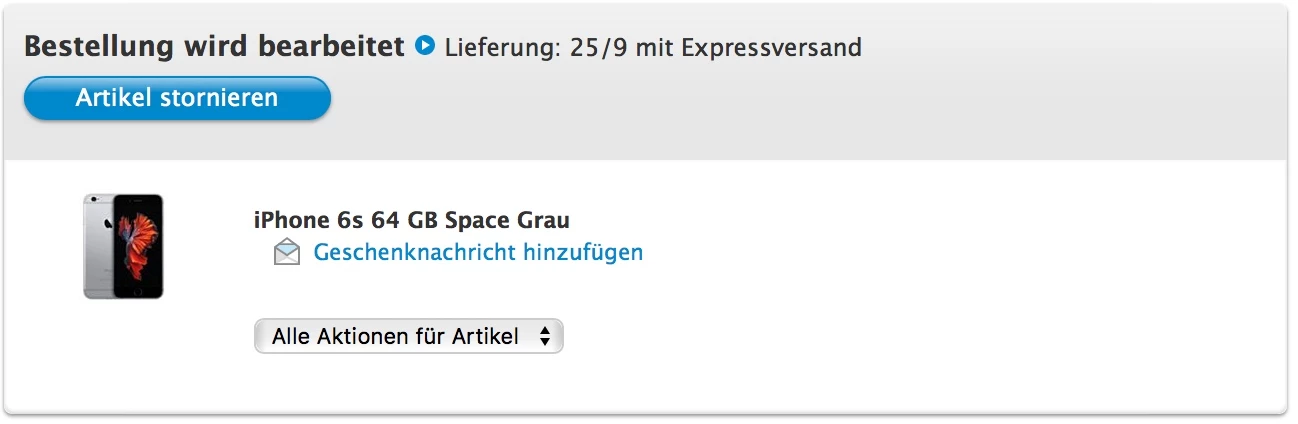Expand the Bestellung wird bearbeitet status heading
The width and height of the screenshot is (1298, 424).
(214, 46)
